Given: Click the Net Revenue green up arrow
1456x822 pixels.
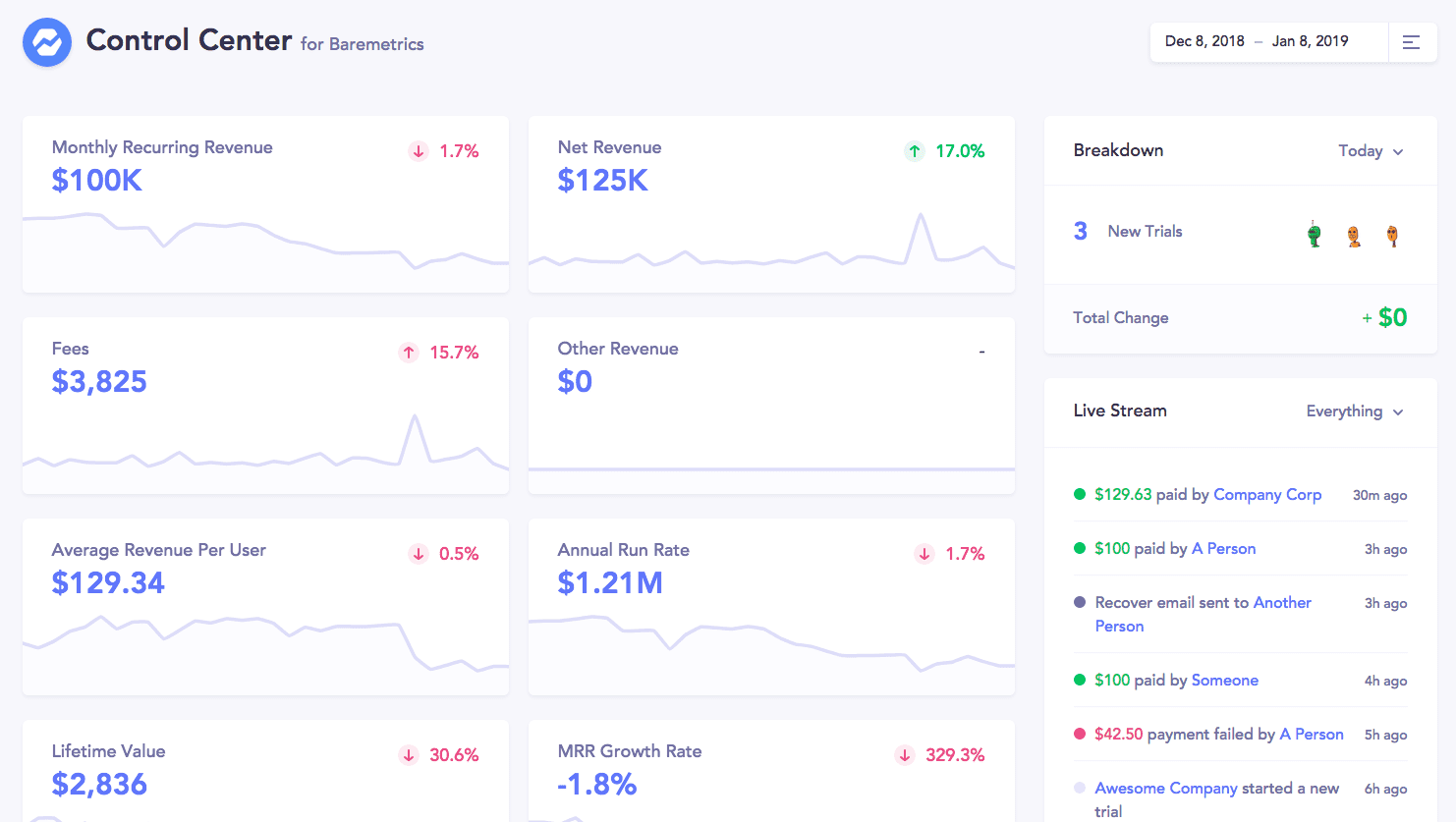Looking at the screenshot, I should (915, 151).
